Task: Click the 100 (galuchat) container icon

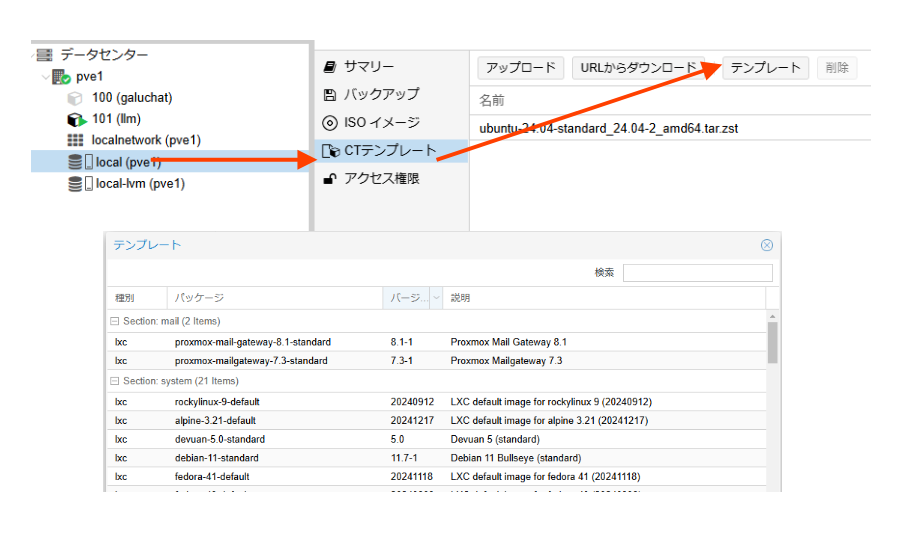Action: coord(75,98)
